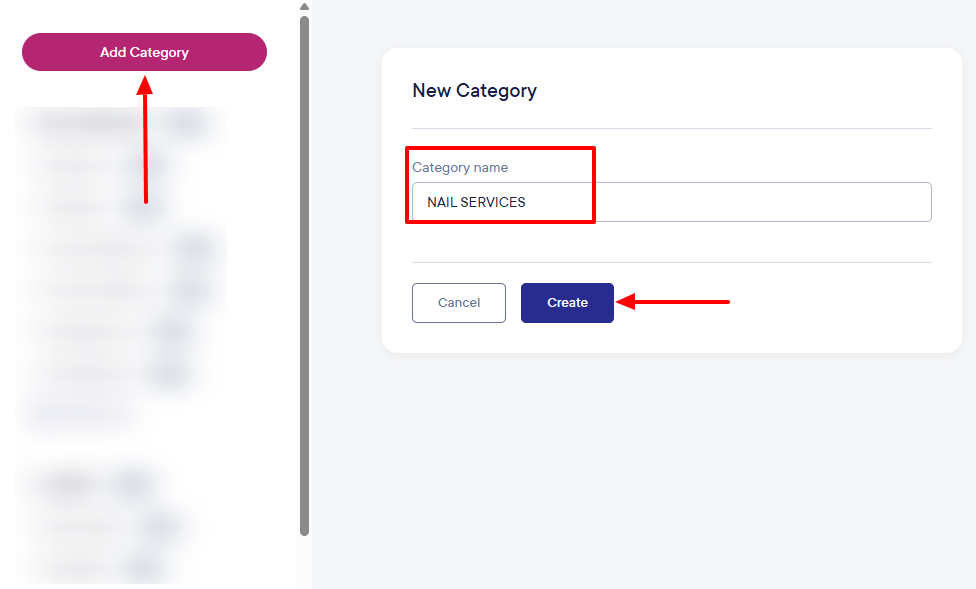Screen dimensions: 976x589
Task: Click the Add Category button
Action: tap(144, 52)
